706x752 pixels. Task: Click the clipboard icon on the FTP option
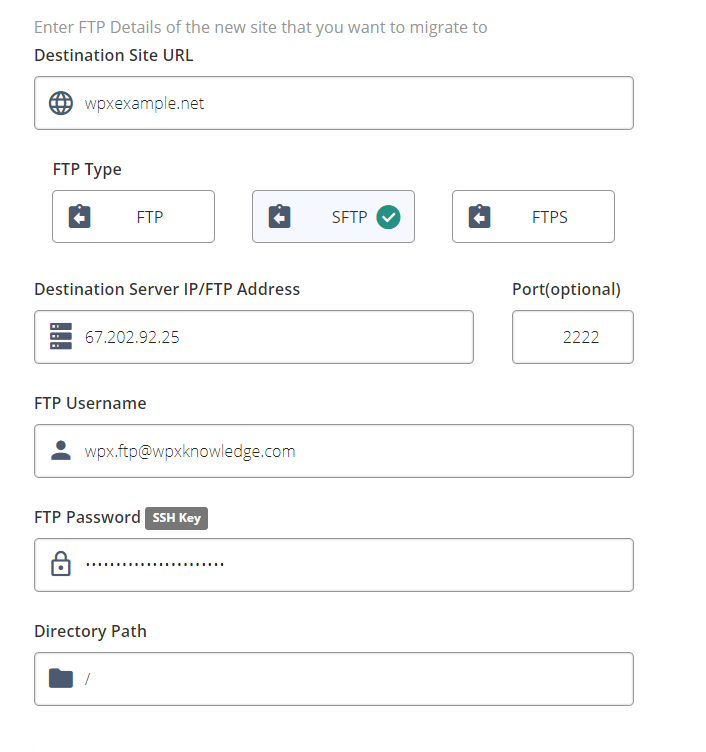80,216
